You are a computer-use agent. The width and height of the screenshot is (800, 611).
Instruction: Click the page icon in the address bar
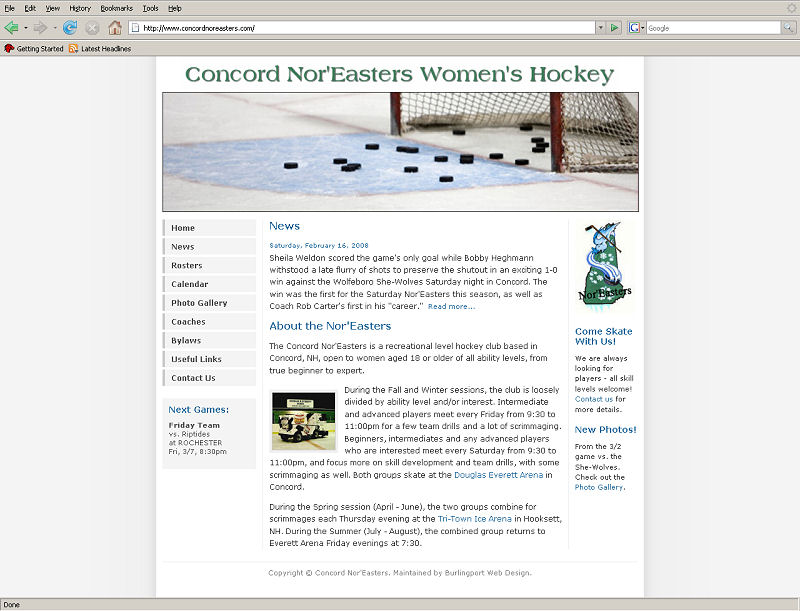pyautogui.click(x=134, y=28)
